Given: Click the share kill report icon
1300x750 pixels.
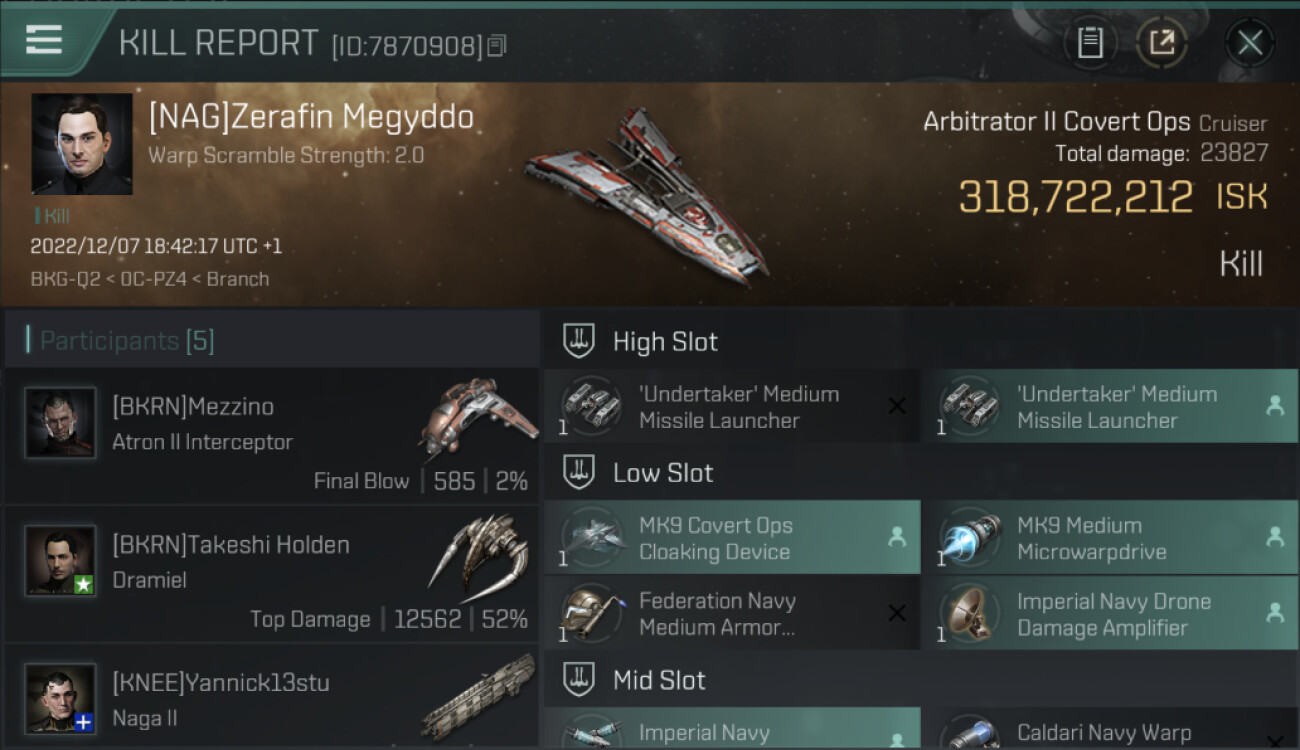Looking at the screenshot, I should [x=1161, y=42].
